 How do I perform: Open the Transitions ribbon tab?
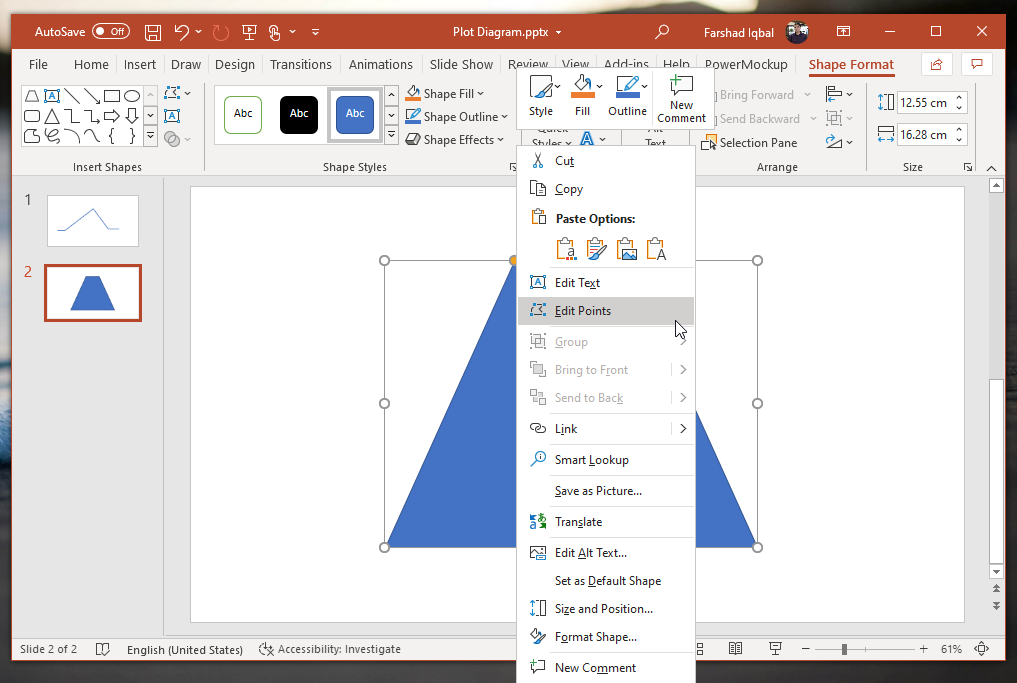[x=300, y=64]
